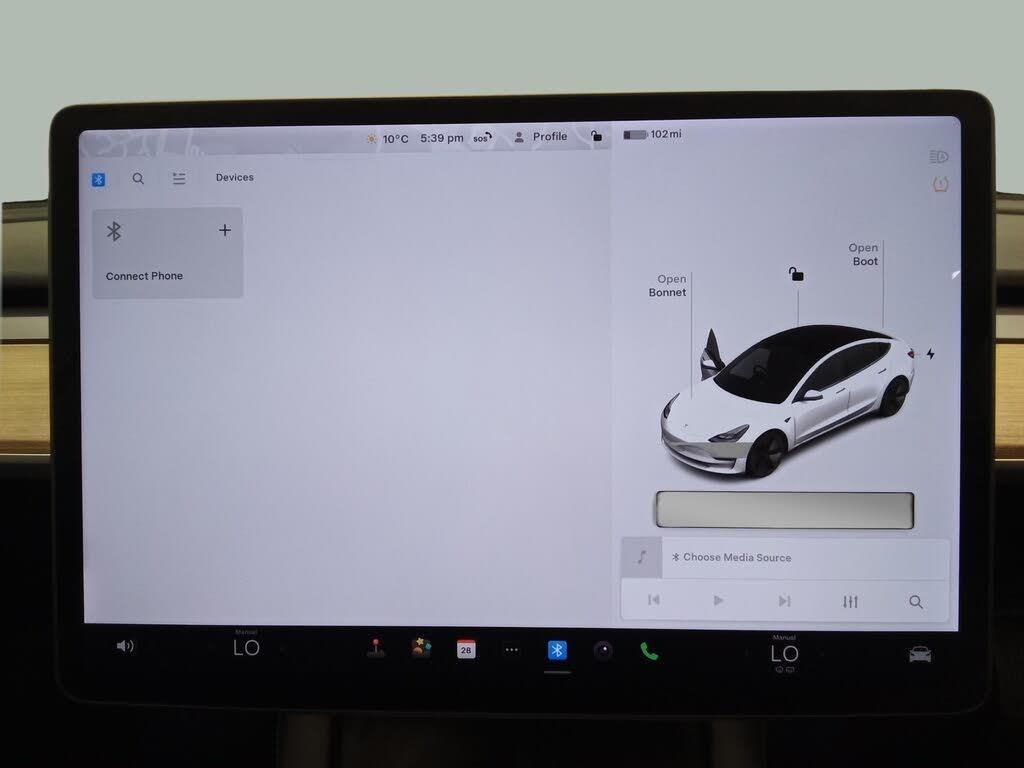Viewport: 1024px width, 768px height.
Task: Tap the passenger LO temperature setting
Action: pos(784,652)
